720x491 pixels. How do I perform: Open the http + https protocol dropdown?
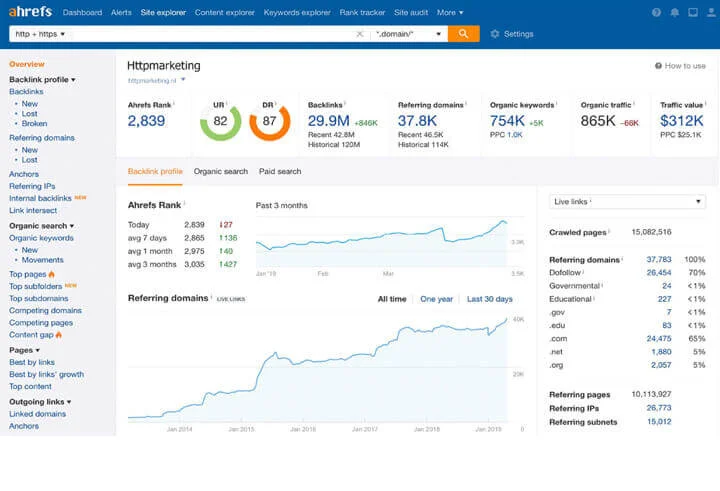pos(40,34)
